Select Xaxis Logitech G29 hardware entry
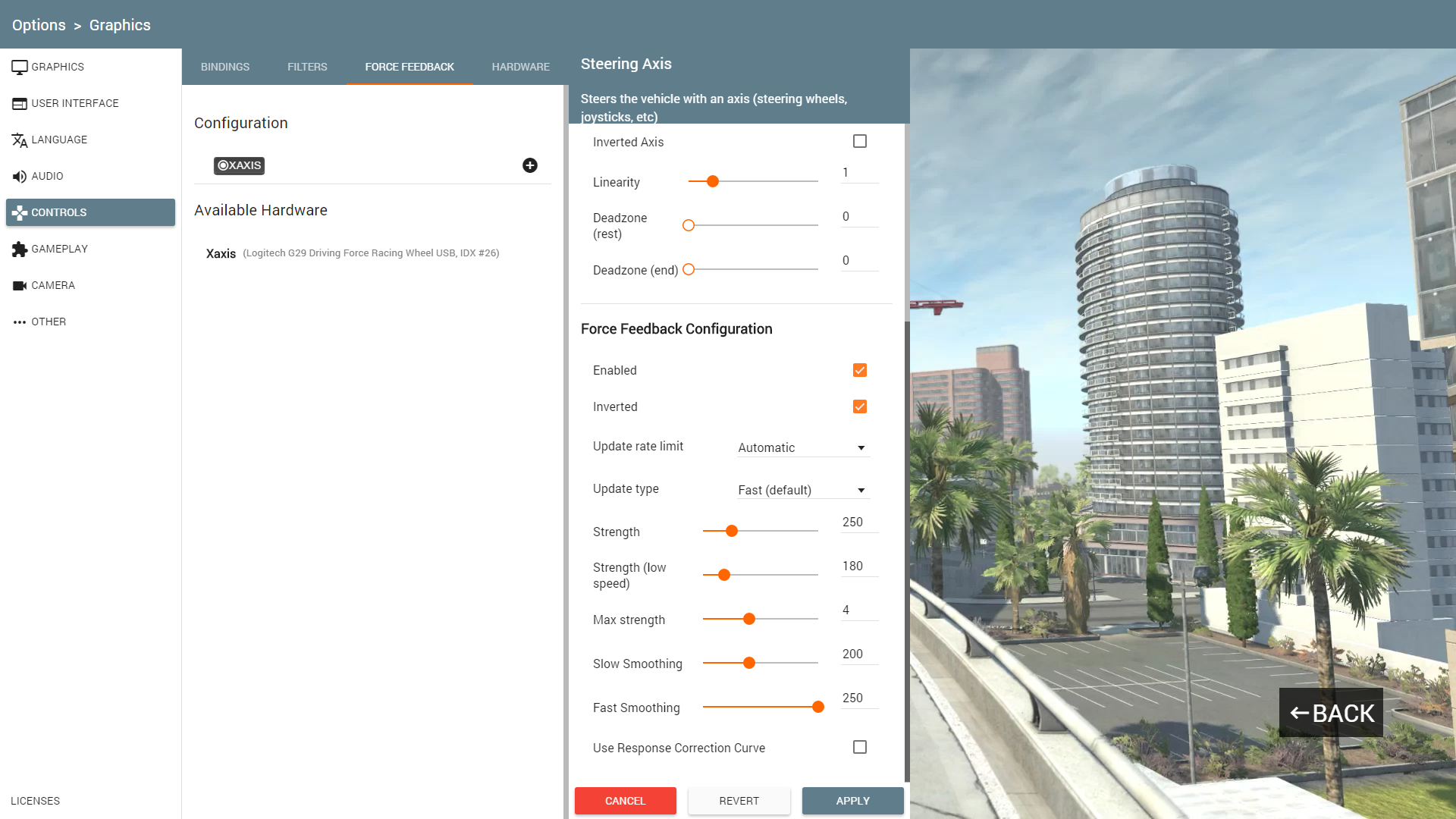The image size is (1456, 819). [x=353, y=253]
